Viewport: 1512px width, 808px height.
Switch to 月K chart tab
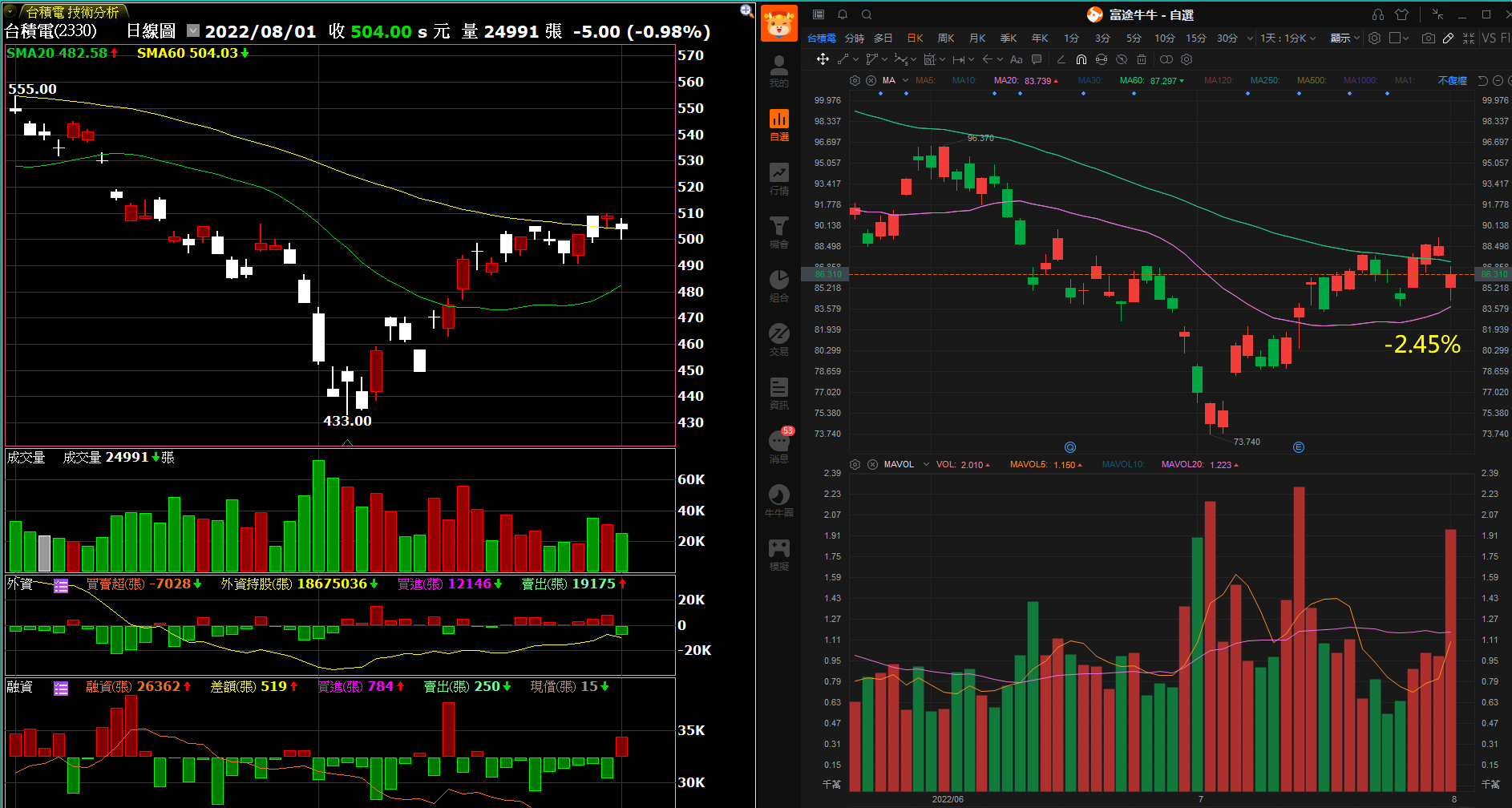point(977,38)
